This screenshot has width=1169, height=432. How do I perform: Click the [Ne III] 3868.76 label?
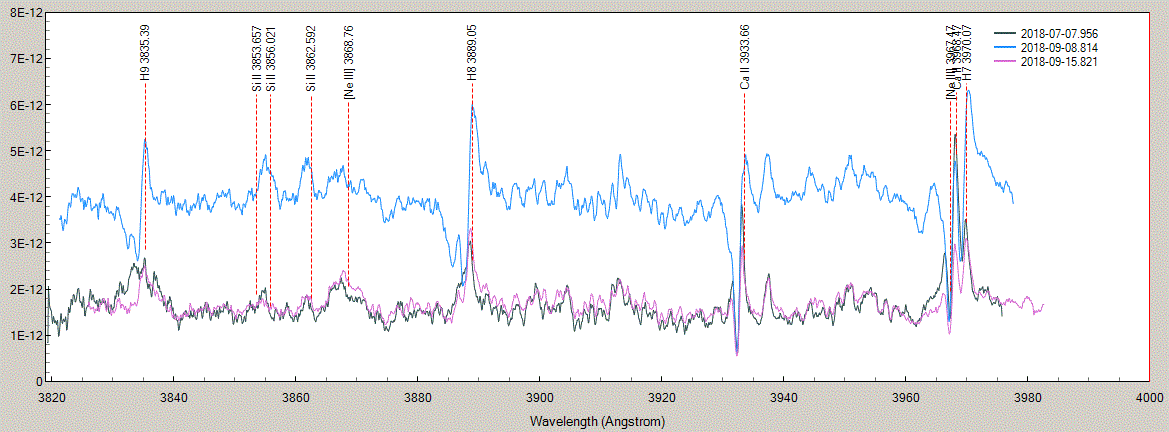[x=348, y=63]
